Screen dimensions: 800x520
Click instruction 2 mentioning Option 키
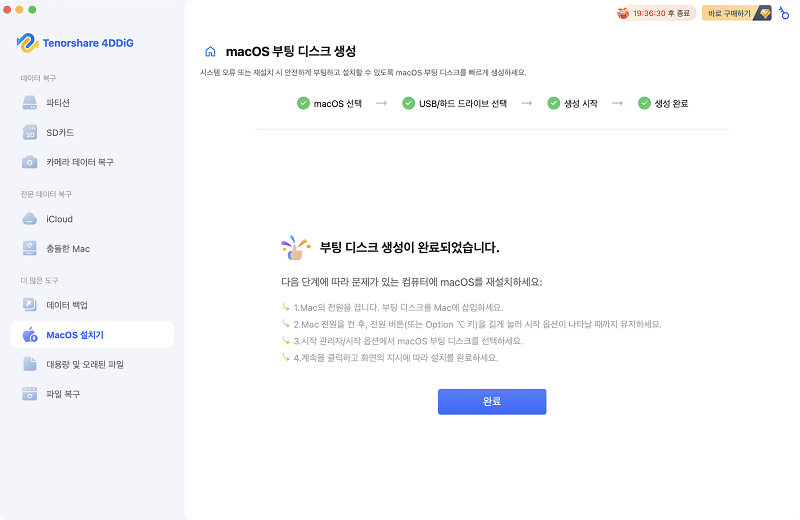click(x=477, y=325)
